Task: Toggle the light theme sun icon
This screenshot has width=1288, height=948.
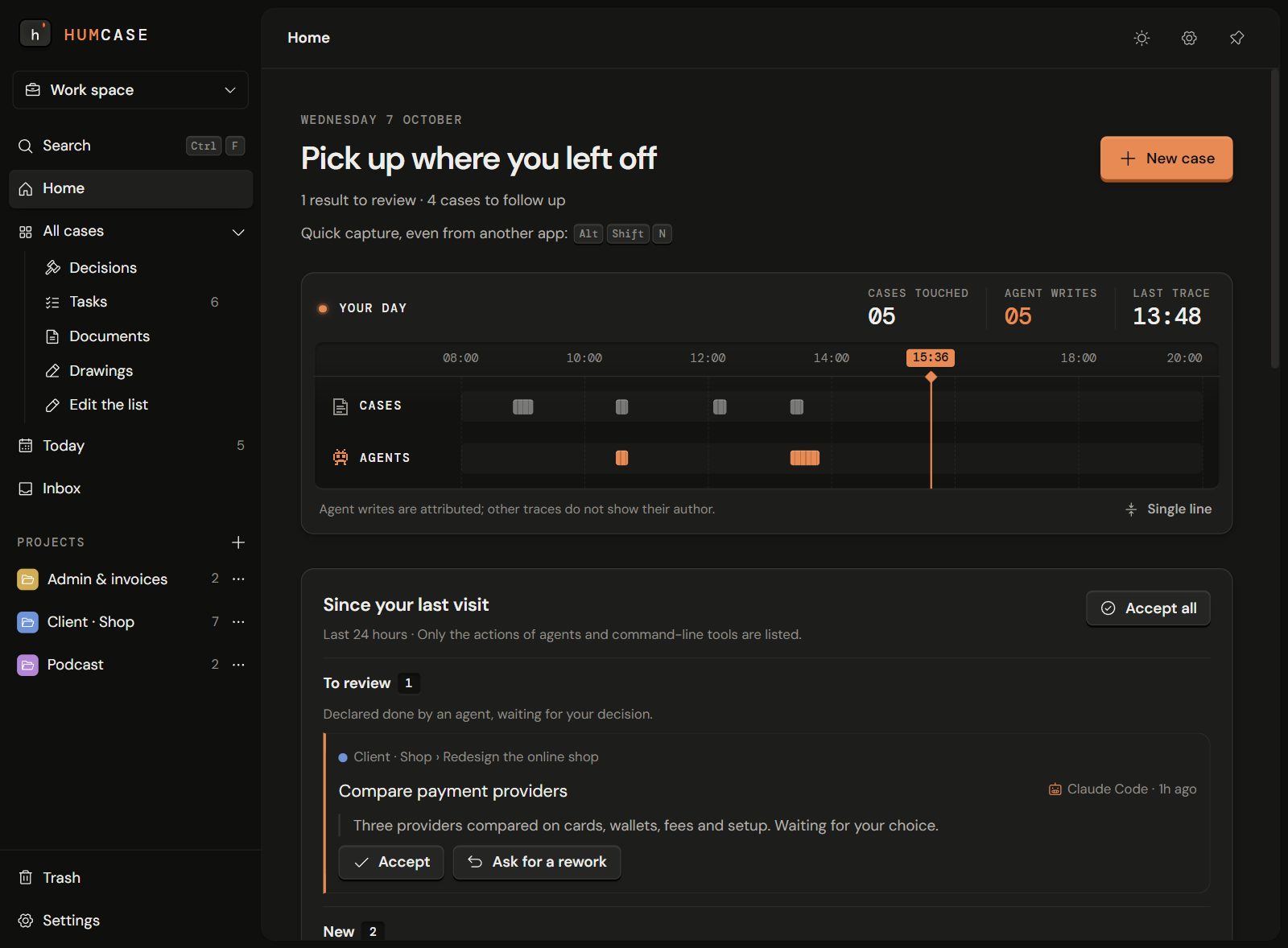Action: coord(1141,38)
